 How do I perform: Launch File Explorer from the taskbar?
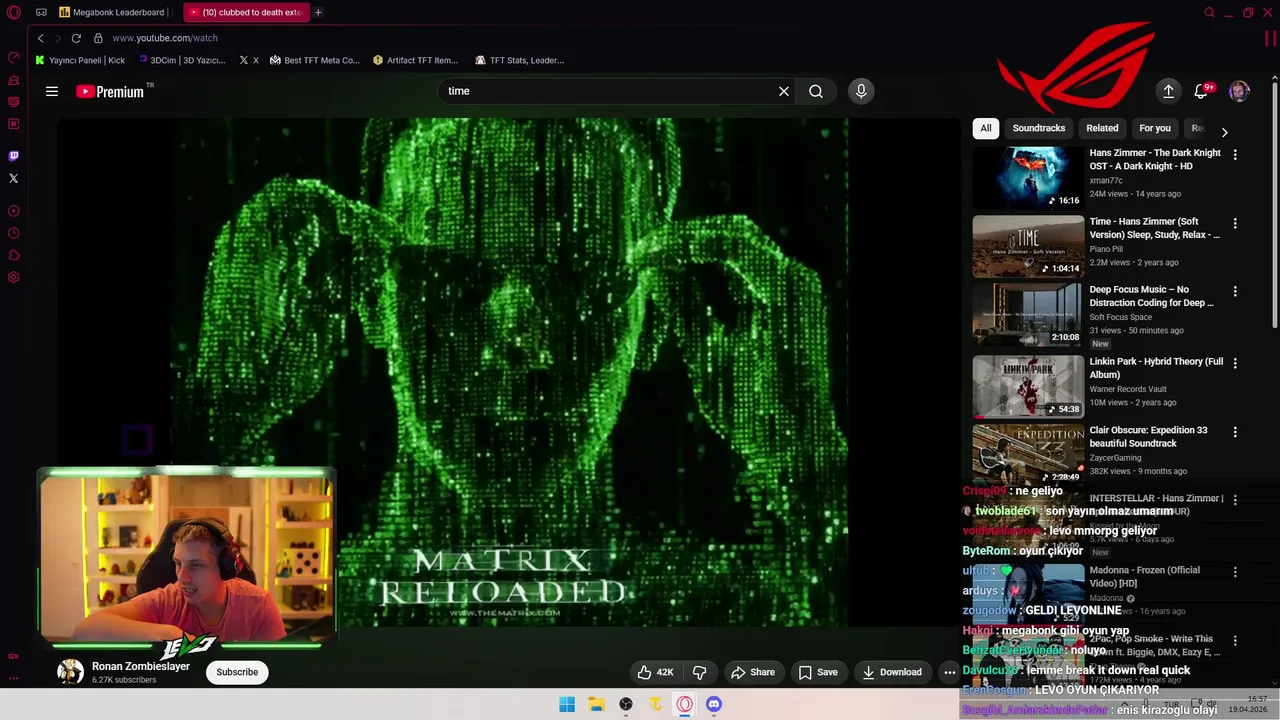click(x=596, y=704)
